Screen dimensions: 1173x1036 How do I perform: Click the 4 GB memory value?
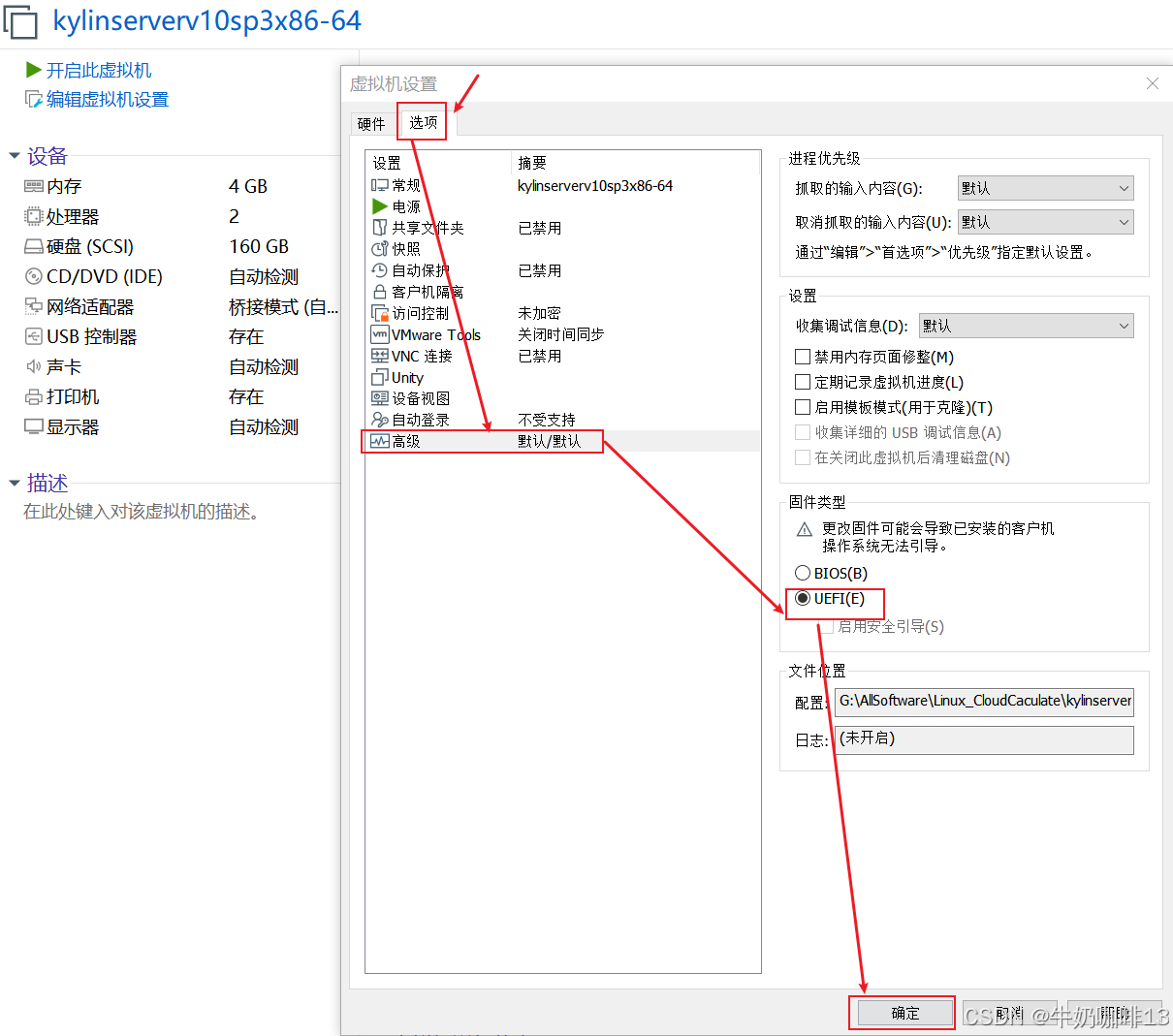tap(248, 186)
